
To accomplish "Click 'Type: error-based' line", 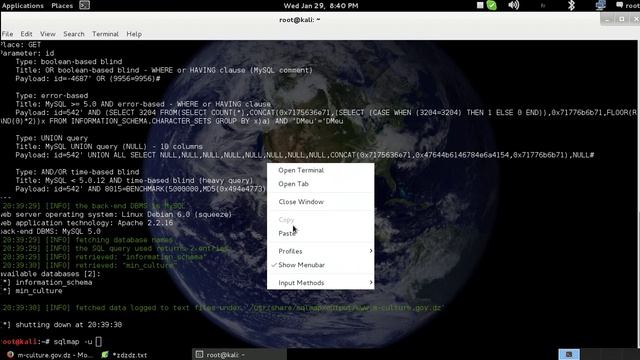I will (x=51, y=96).
